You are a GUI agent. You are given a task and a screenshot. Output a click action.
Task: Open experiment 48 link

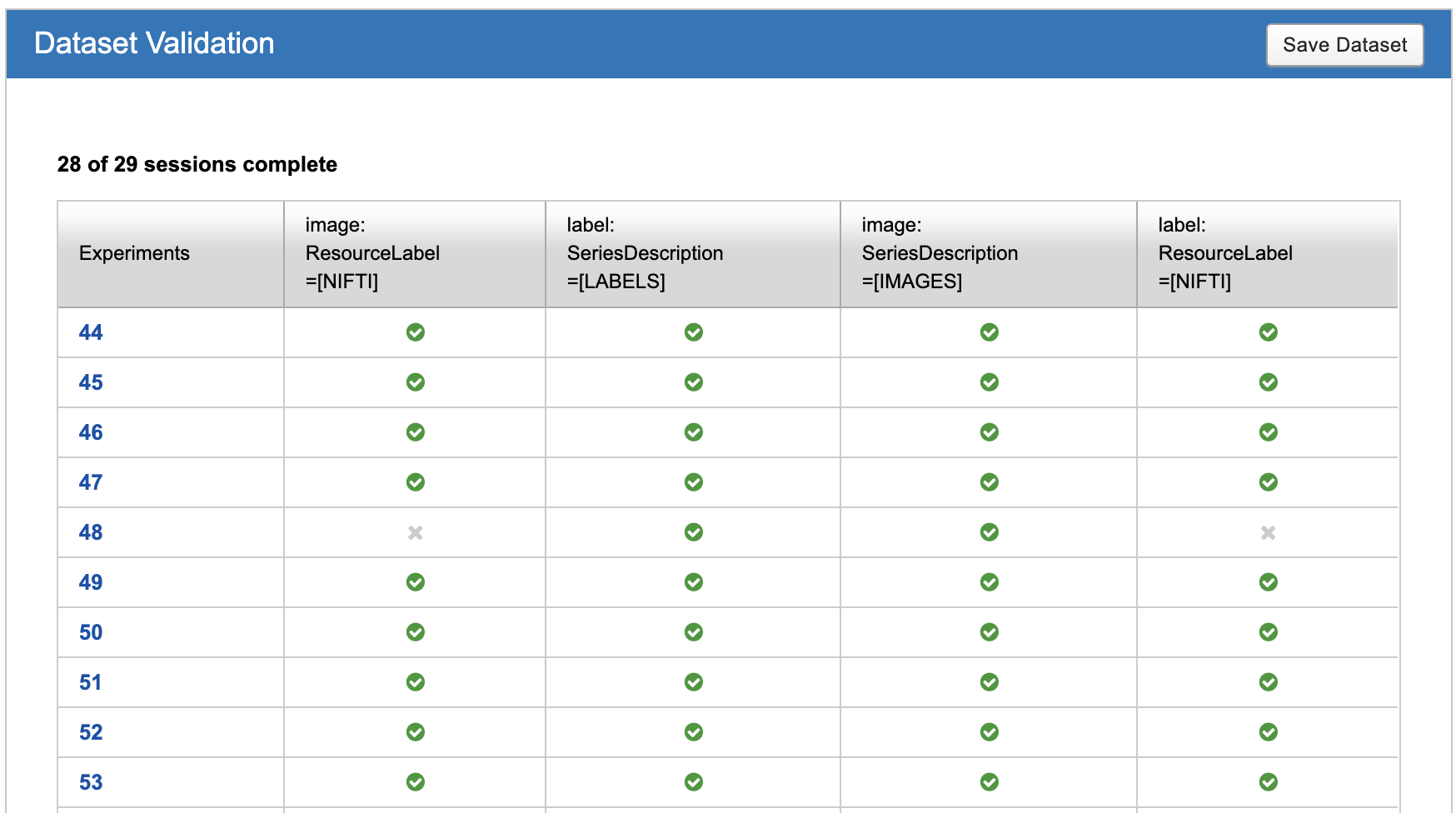click(91, 532)
